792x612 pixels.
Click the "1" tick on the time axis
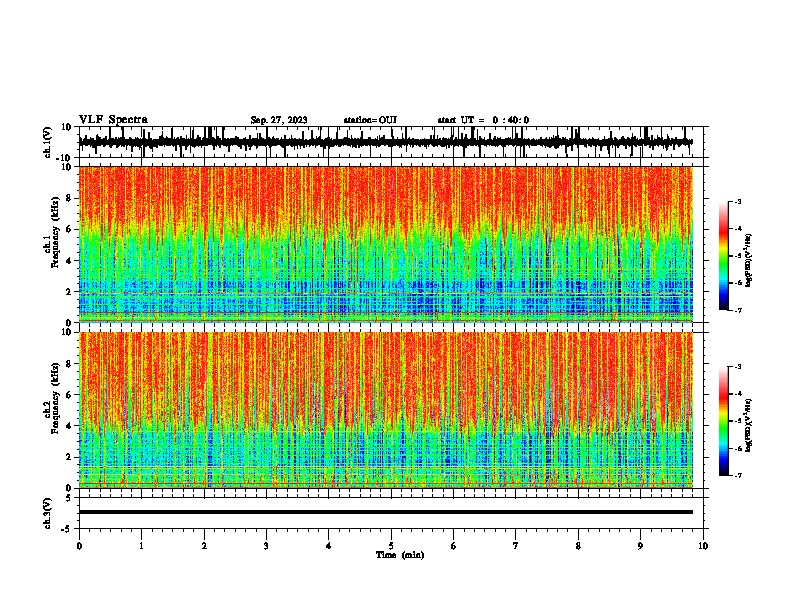tap(141, 546)
